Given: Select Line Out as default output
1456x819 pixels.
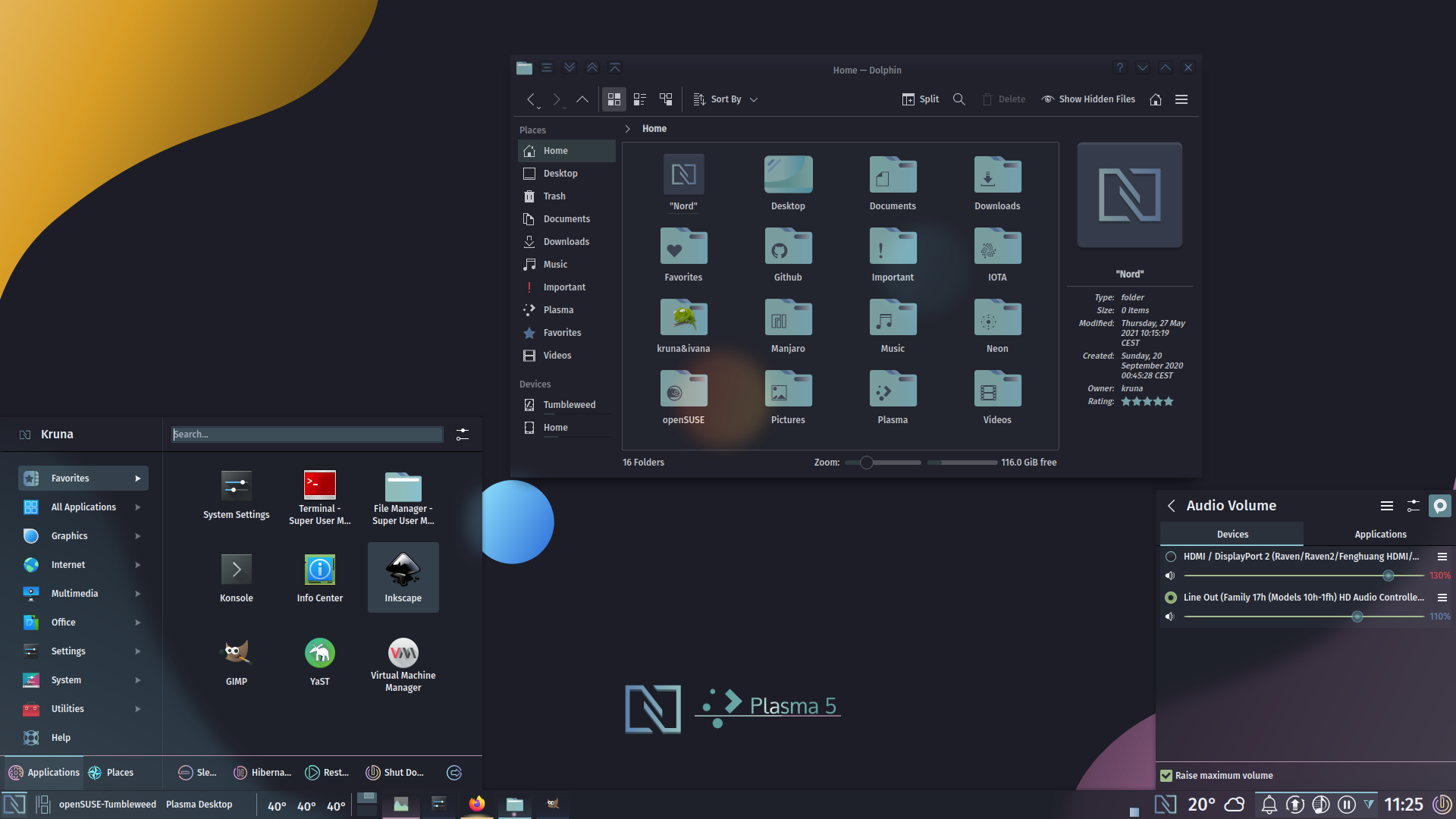Looking at the screenshot, I should click(1171, 598).
